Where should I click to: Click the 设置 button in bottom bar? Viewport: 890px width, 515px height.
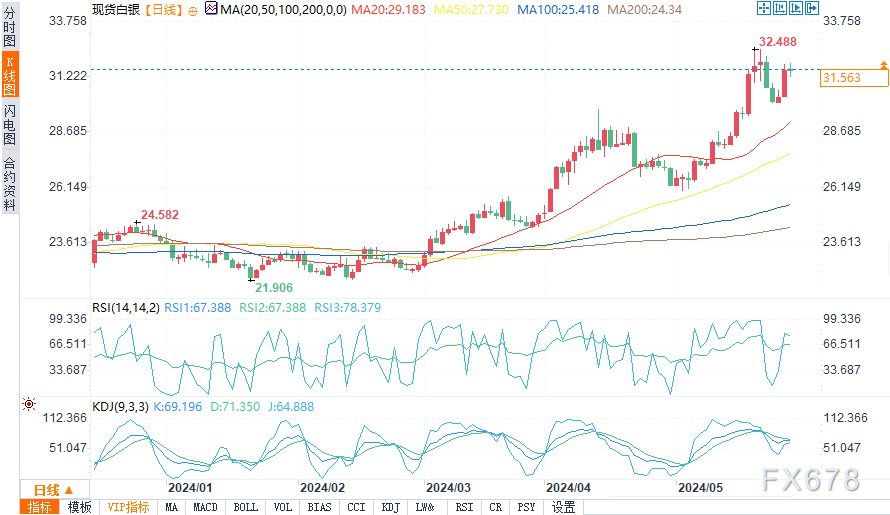(563, 507)
